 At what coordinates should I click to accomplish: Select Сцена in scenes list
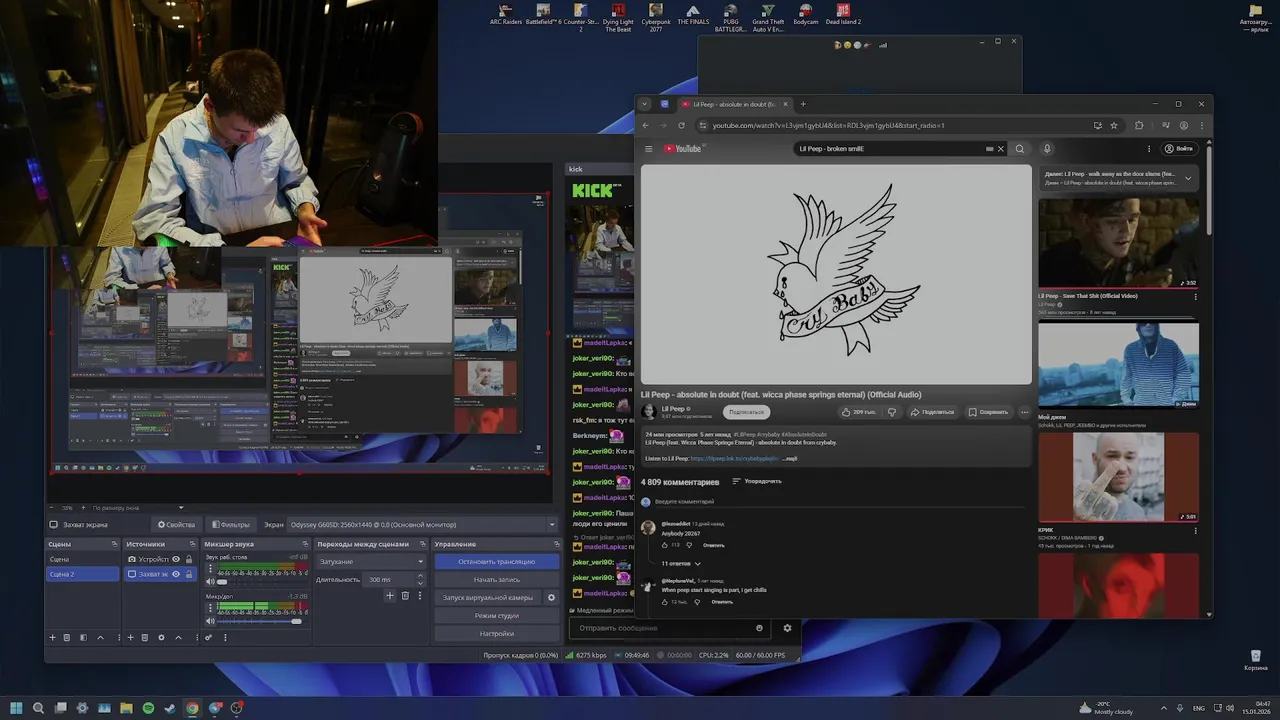pos(82,559)
